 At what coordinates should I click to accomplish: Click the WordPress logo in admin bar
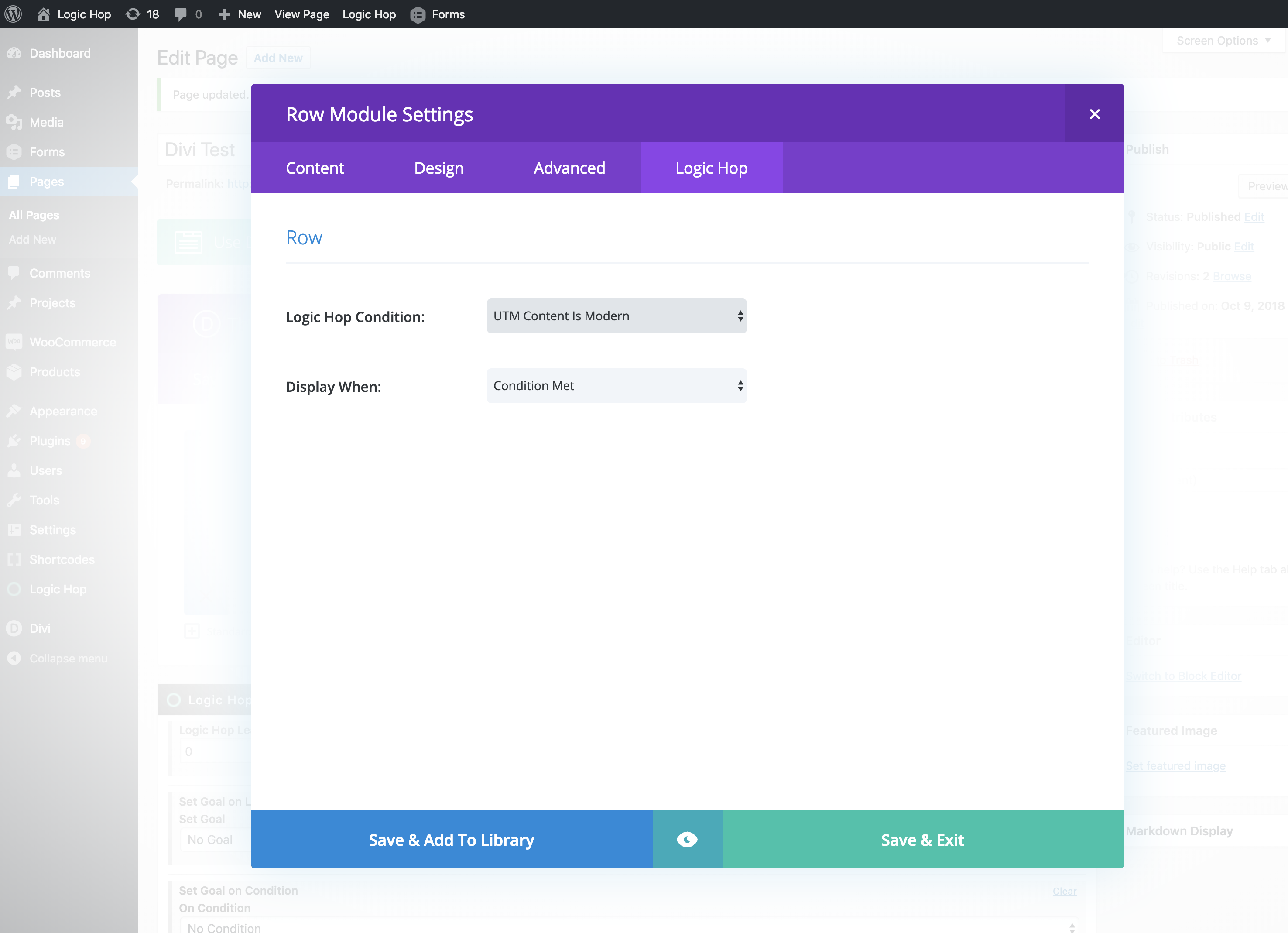13,14
